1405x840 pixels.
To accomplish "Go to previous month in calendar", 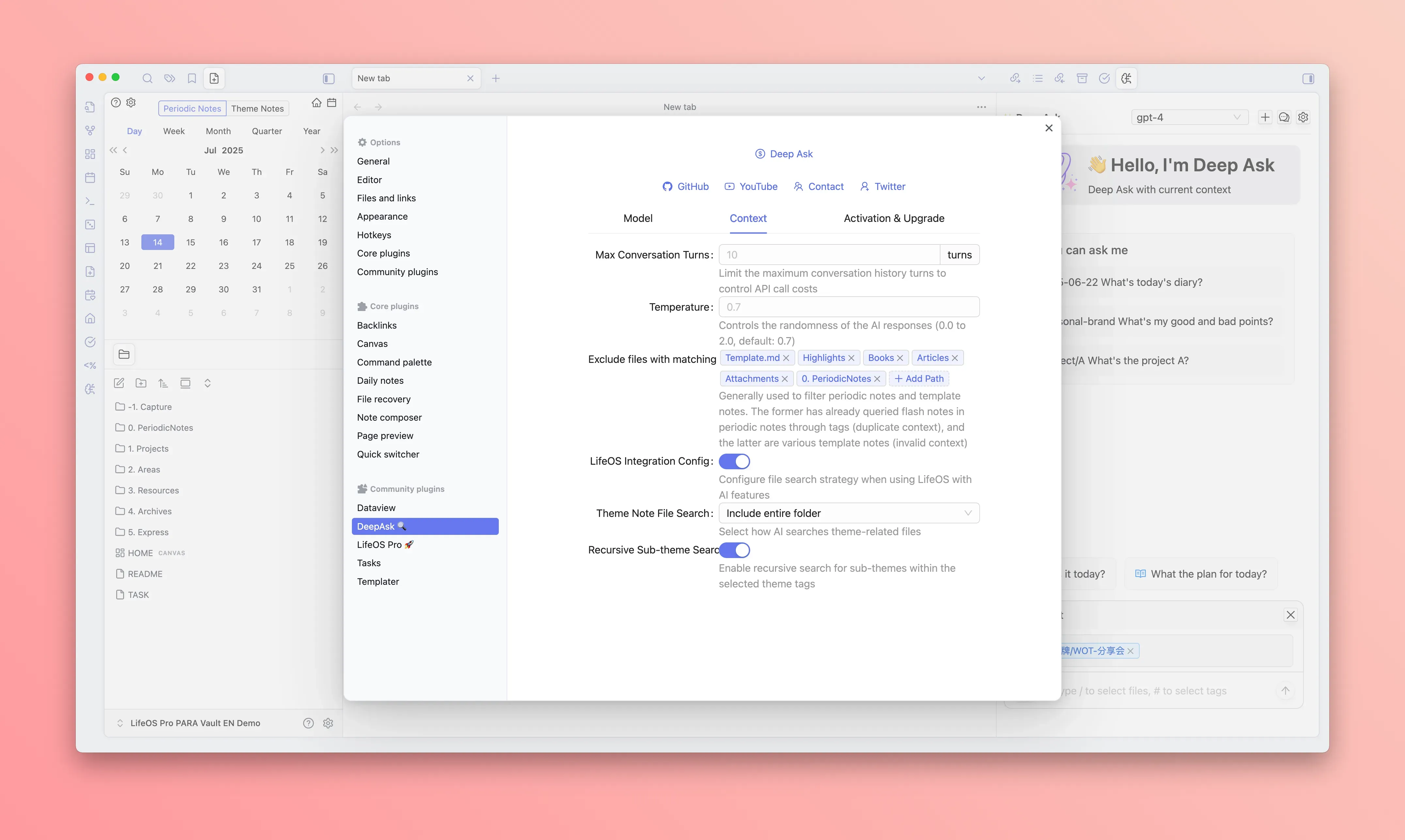I will point(125,150).
